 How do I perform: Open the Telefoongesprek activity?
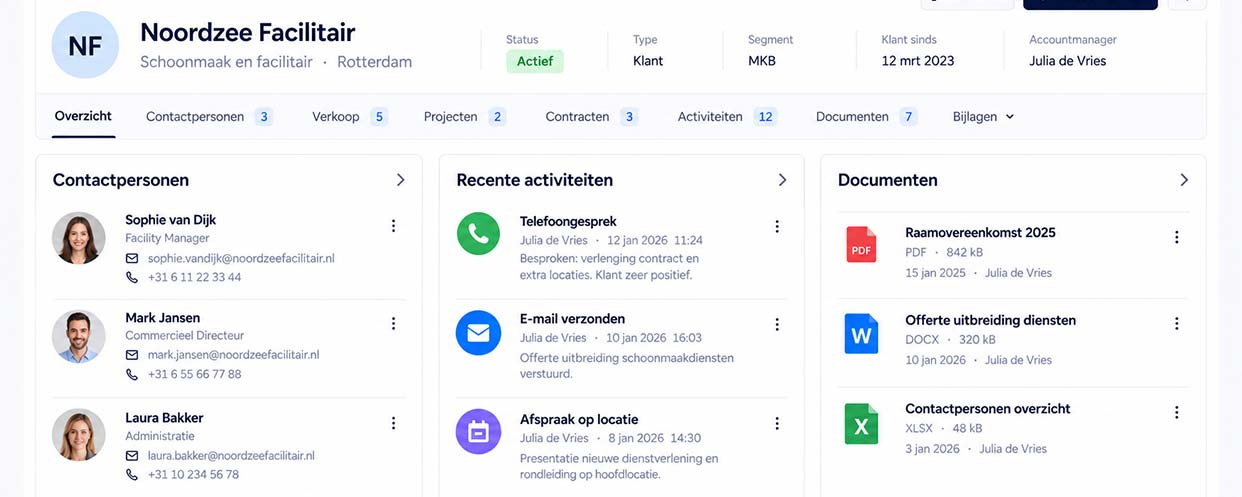(x=568, y=221)
